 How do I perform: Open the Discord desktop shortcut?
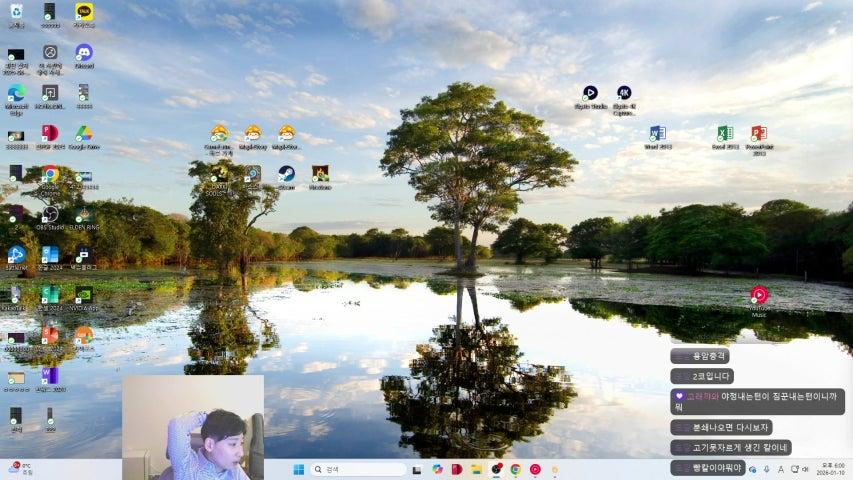point(84,56)
